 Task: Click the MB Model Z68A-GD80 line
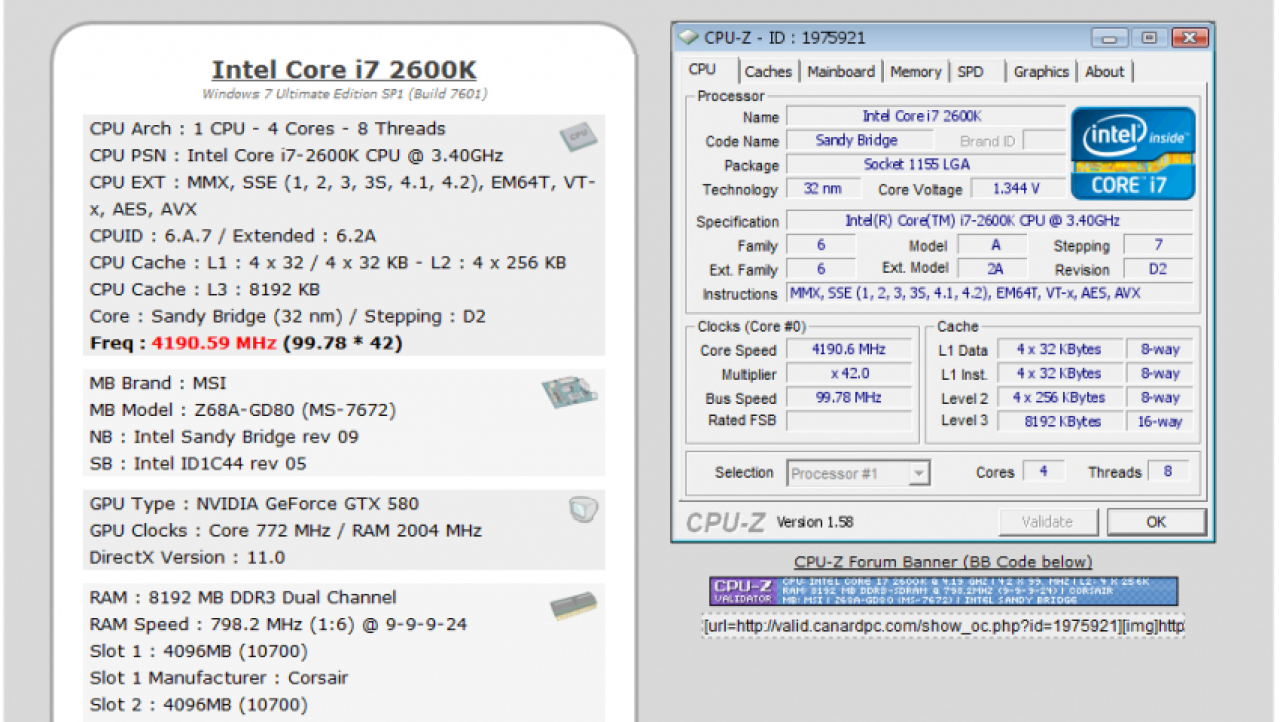pyautogui.click(x=243, y=410)
